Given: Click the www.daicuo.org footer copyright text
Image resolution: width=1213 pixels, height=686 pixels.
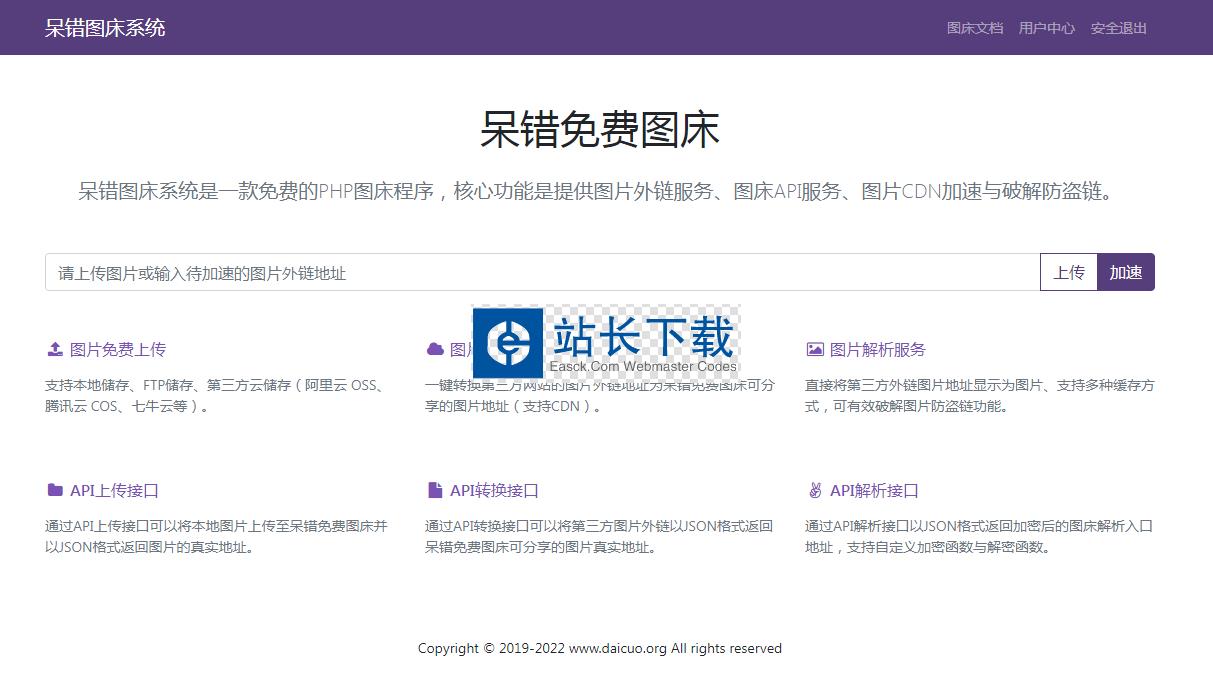Looking at the screenshot, I should point(617,648).
